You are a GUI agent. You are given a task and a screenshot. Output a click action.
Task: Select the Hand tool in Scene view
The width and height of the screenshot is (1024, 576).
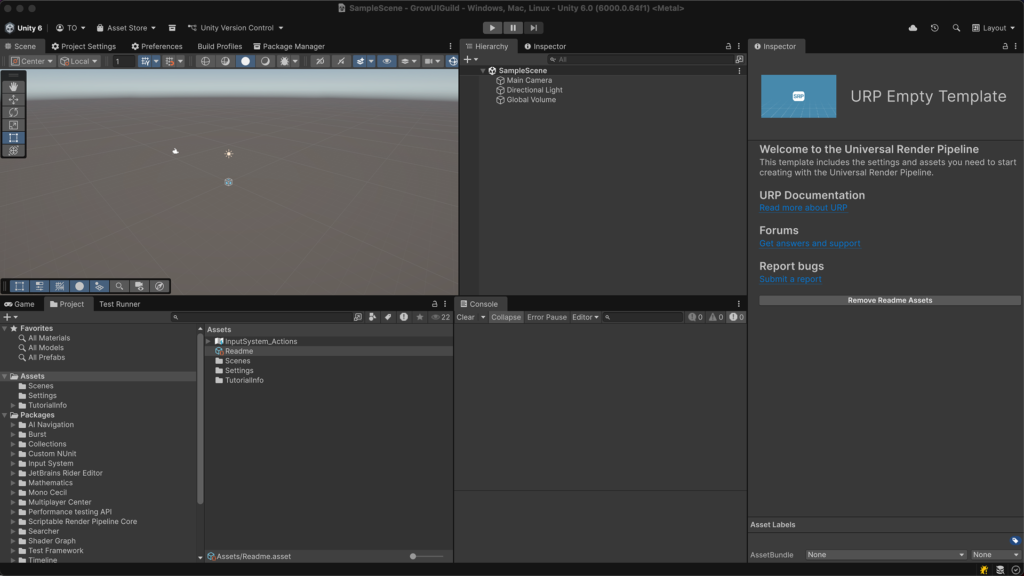[14, 87]
